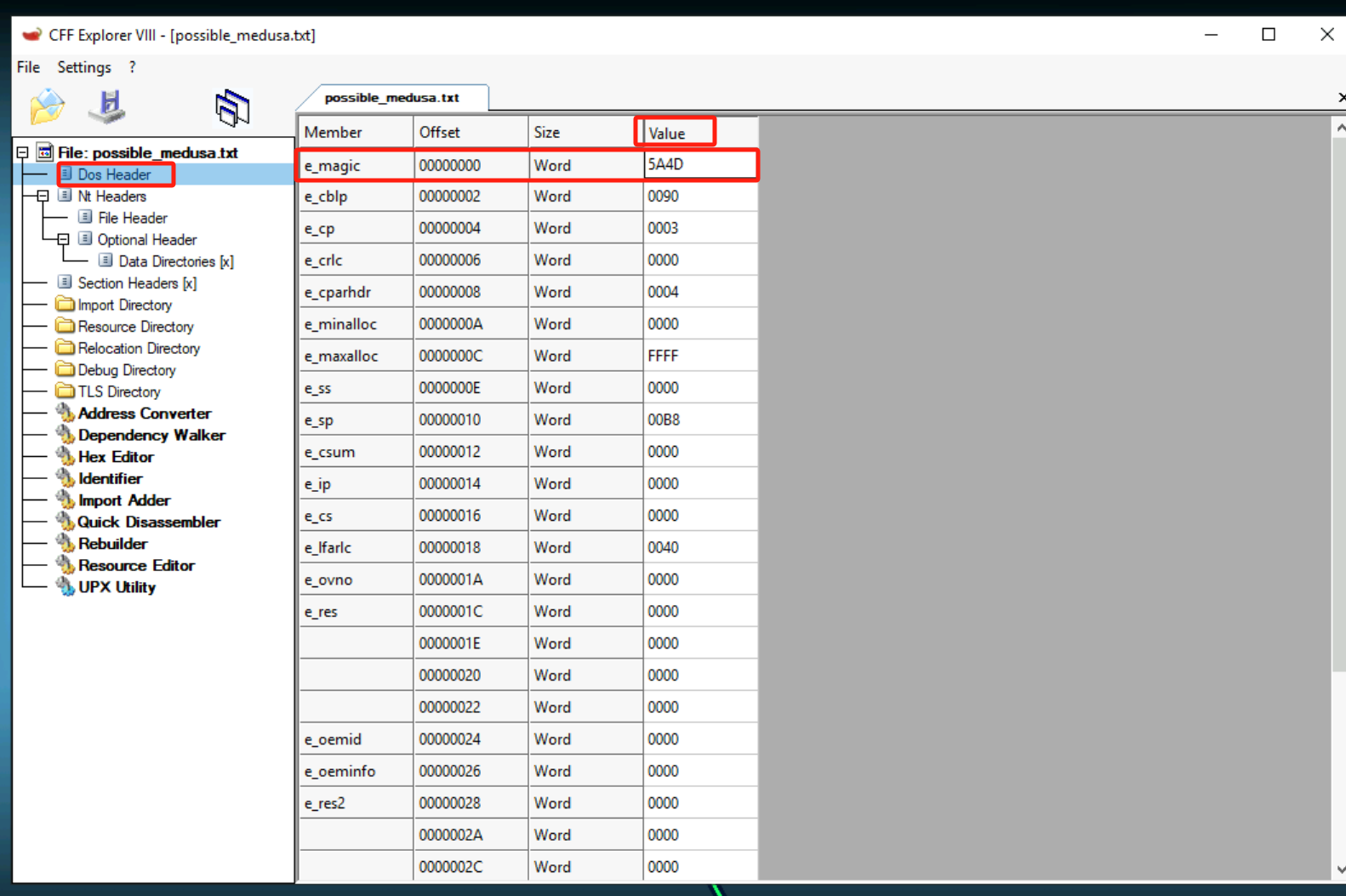Image resolution: width=1346 pixels, height=896 pixels.
Task: Select the e_cs member cell
Action: 356,516
